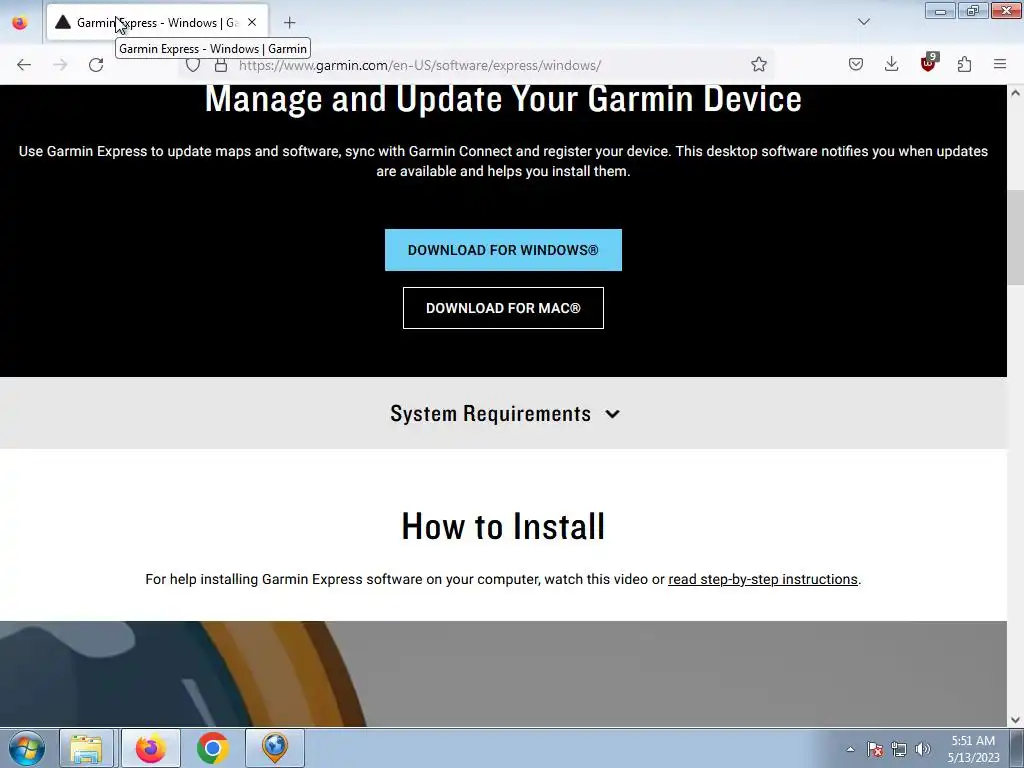Click scrollbar up arrow
This screenshot has height=768, width=1024.
tap(1016, 93)
